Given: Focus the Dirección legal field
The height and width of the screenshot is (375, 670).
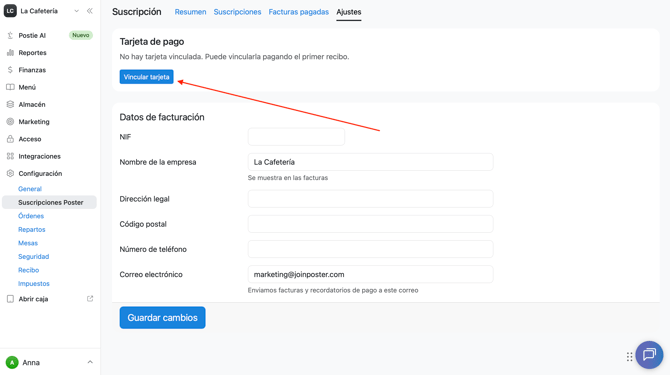Looking at the screenshot, I should pyautogui.click(x=370, y=199).
